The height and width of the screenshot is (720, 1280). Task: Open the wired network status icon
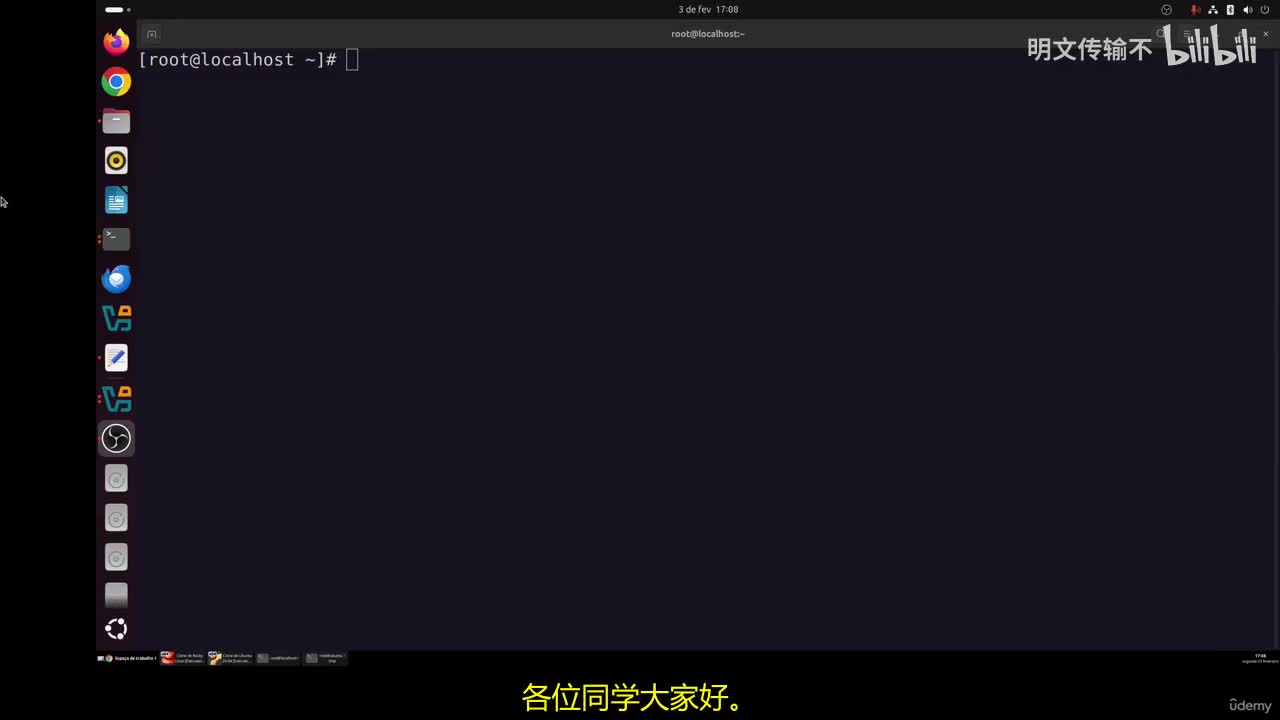[x=1213, y=10]
